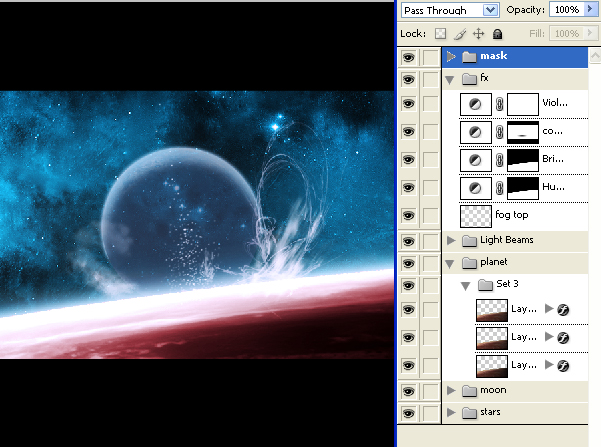Click the layer mask thumbnail of co... layer
The width and height of the screenshot is (601, 447).
523,132
